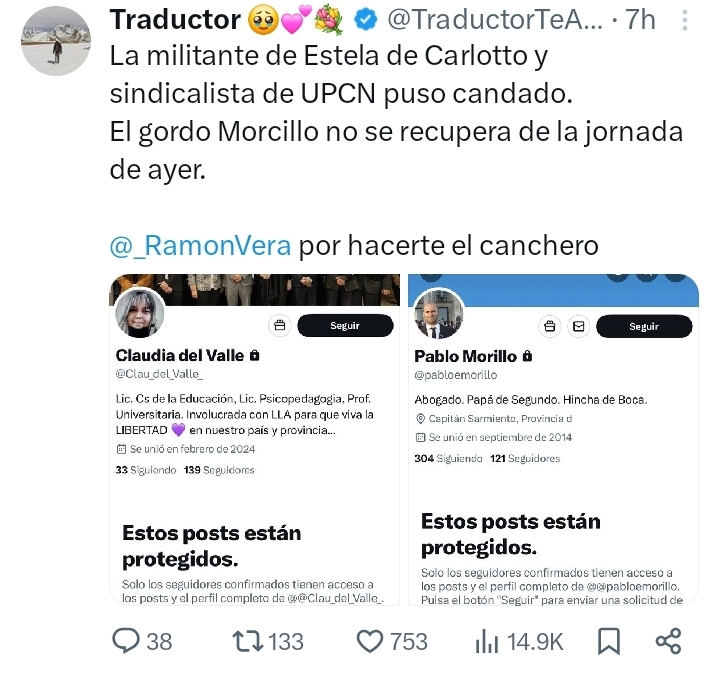Open the @_RamonVera mention link
Image resolution: width=720 pixels, height=673 pixels.
pyautogui.click(x=200, y=245)
